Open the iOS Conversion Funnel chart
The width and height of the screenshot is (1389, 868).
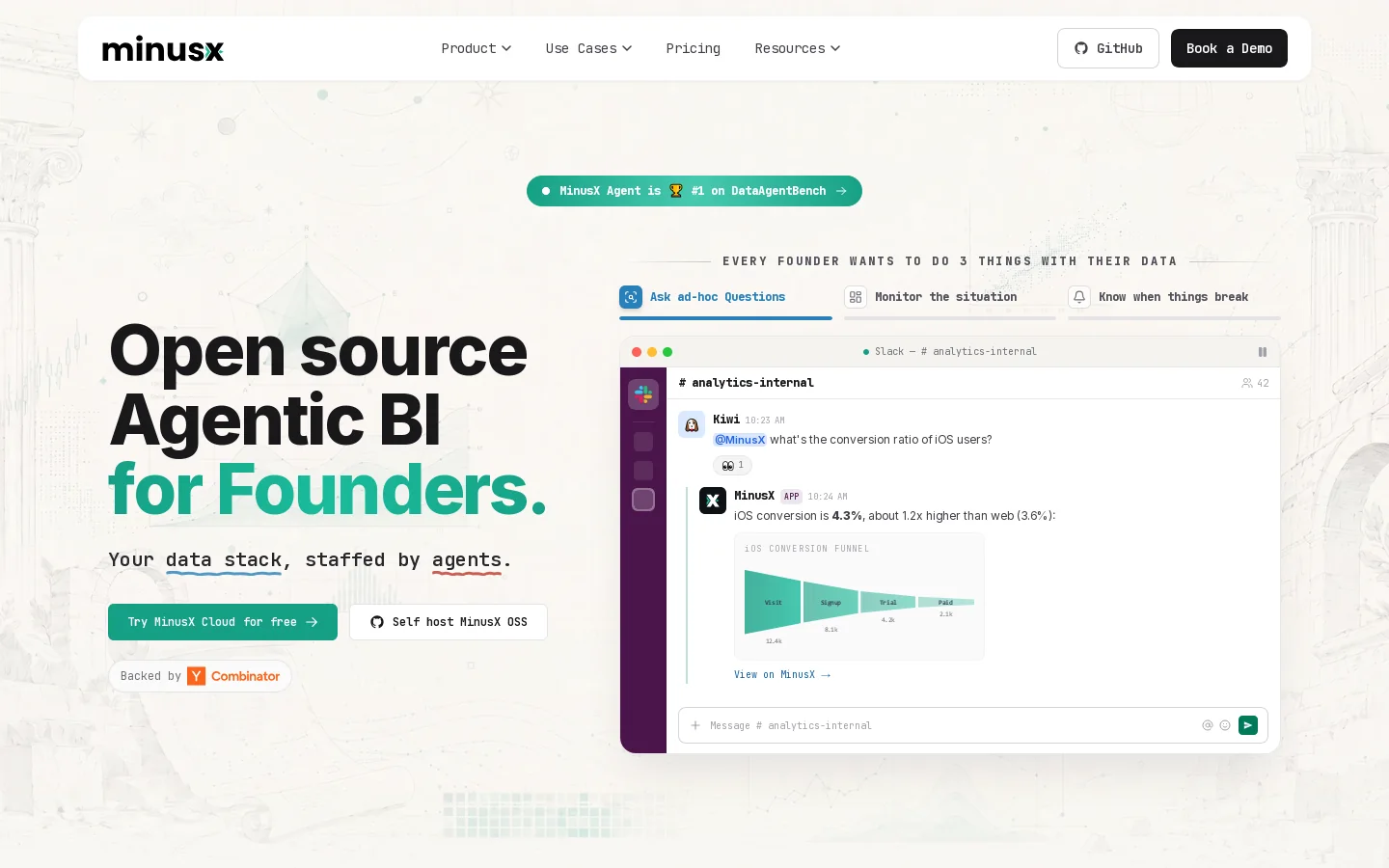(859, 596)
